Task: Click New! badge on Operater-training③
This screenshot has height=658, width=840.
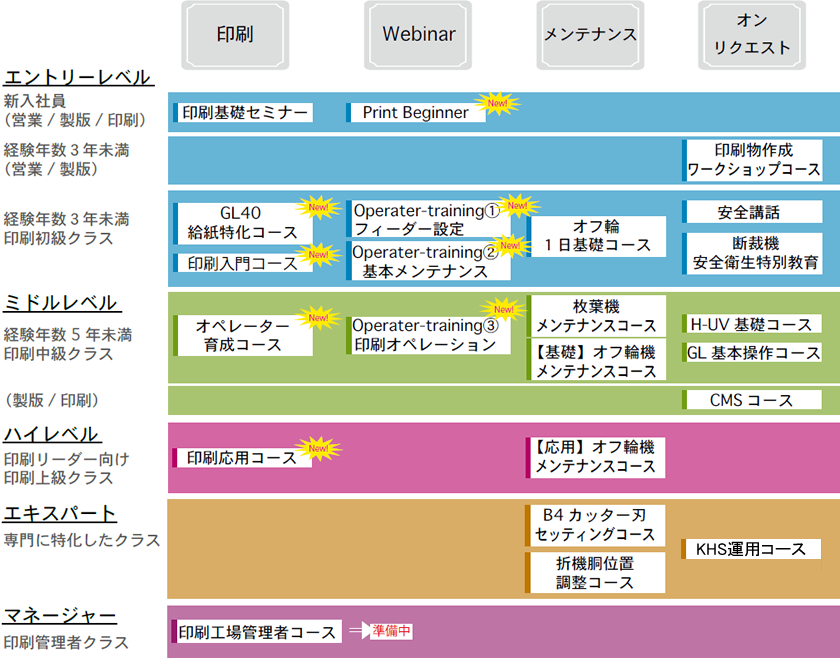Action: click(x=504, y=309)
